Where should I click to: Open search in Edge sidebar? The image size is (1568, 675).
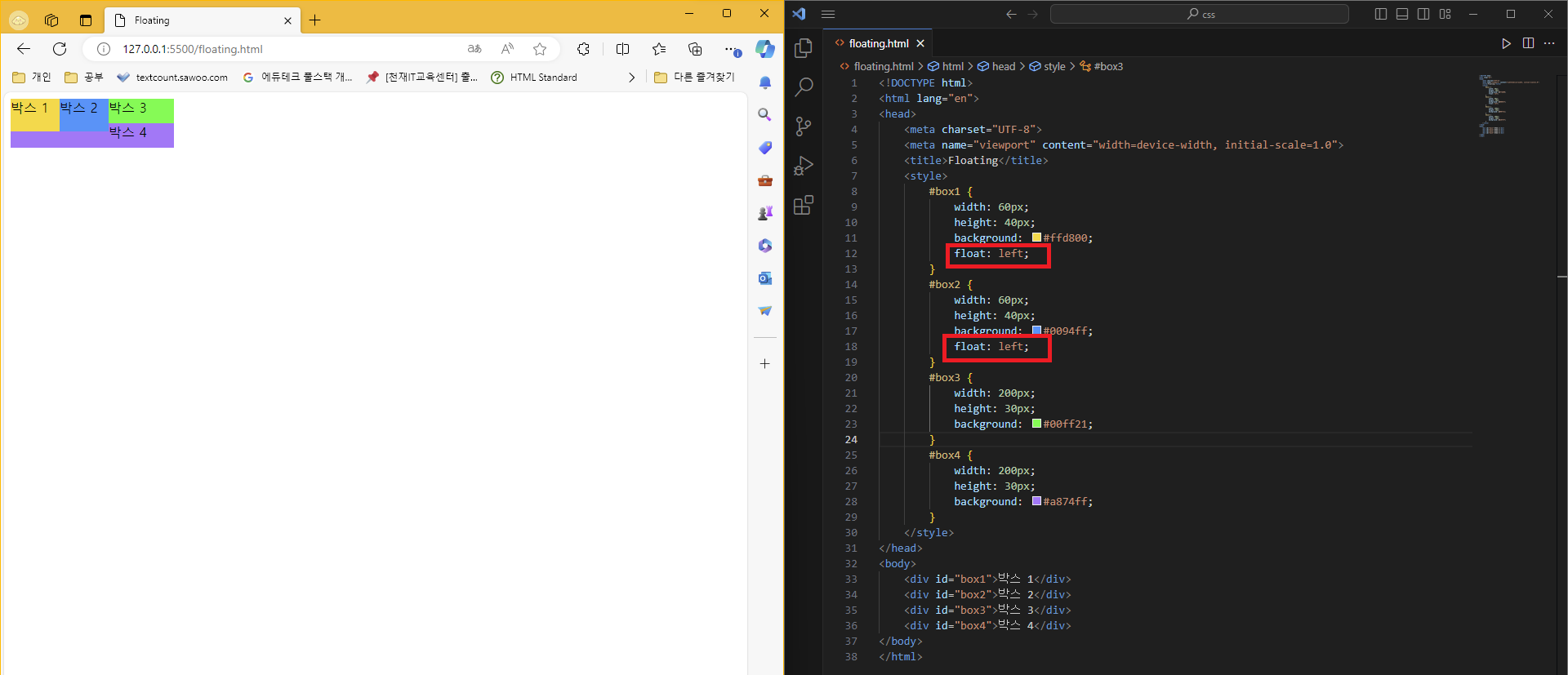(765, 115)
